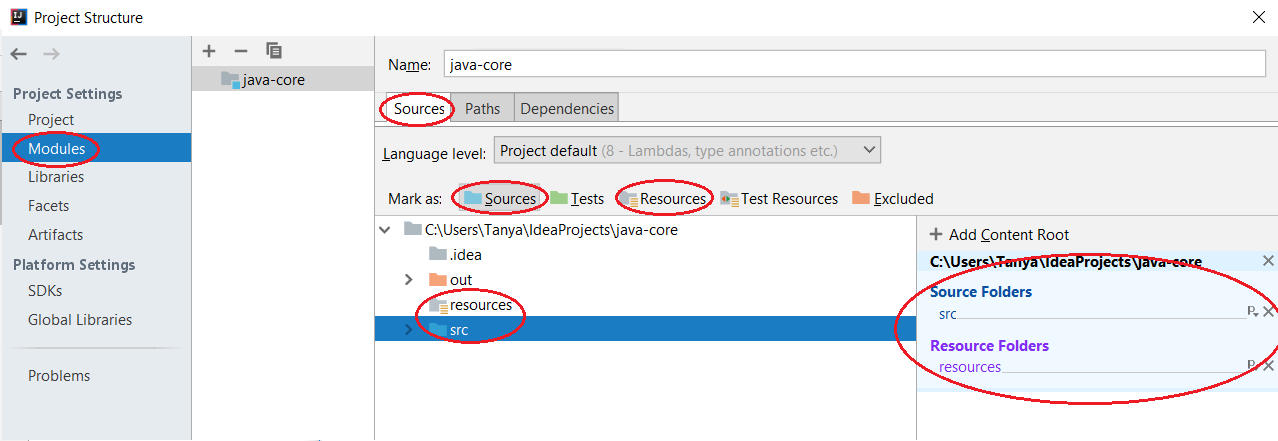Click Add Content Root
Screen dimensions: 1278x441
pyautogui.click(x=999, y=235)
